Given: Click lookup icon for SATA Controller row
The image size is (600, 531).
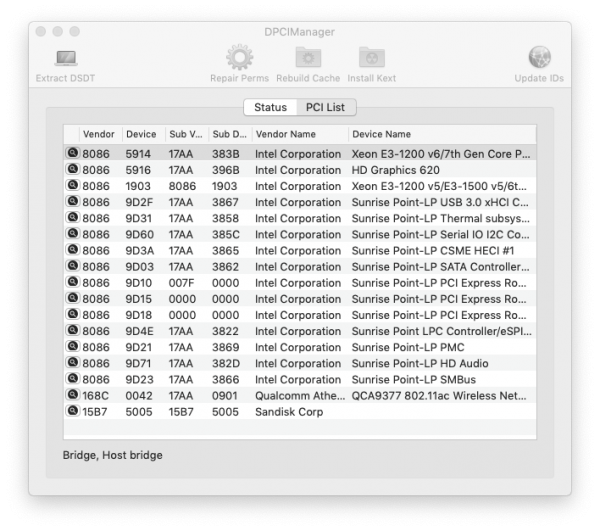Looking at the screenshot, I should point(72,266).
